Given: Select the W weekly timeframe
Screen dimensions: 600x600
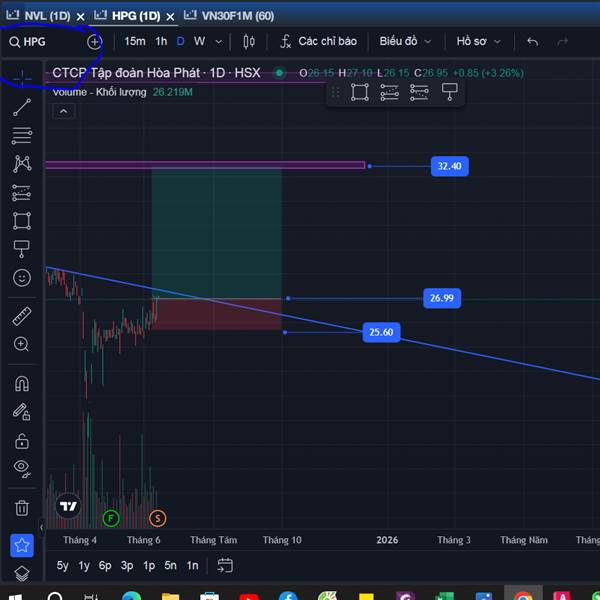Looking at the screenshot, I should (199, 41).
